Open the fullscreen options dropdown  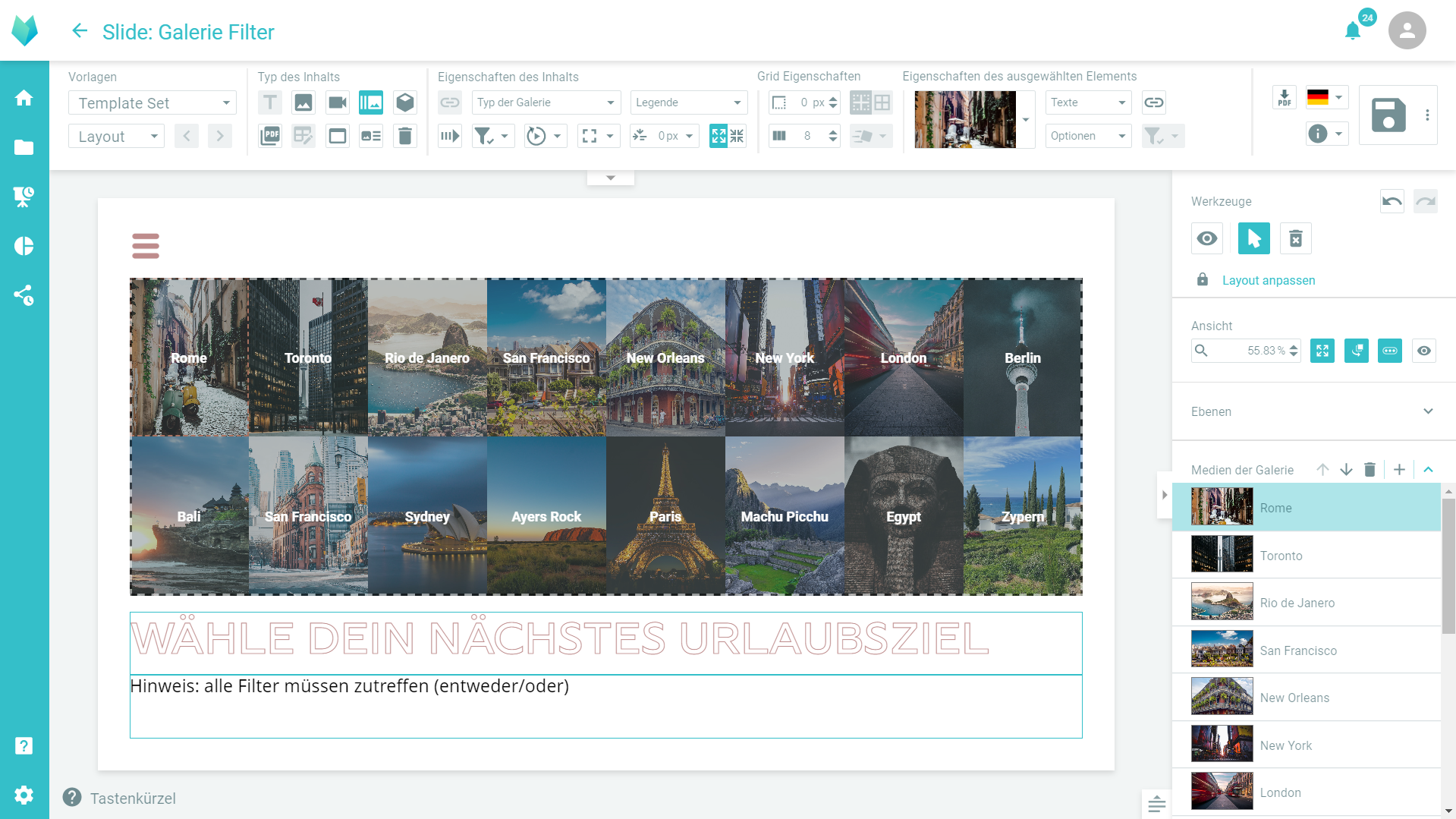pos(598,136)
